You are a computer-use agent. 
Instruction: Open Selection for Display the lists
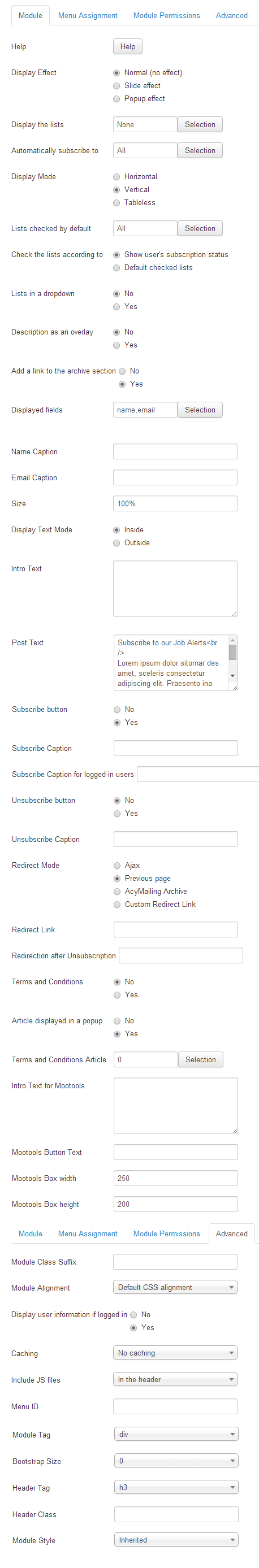pyautogui.click(x=200, y=124)
